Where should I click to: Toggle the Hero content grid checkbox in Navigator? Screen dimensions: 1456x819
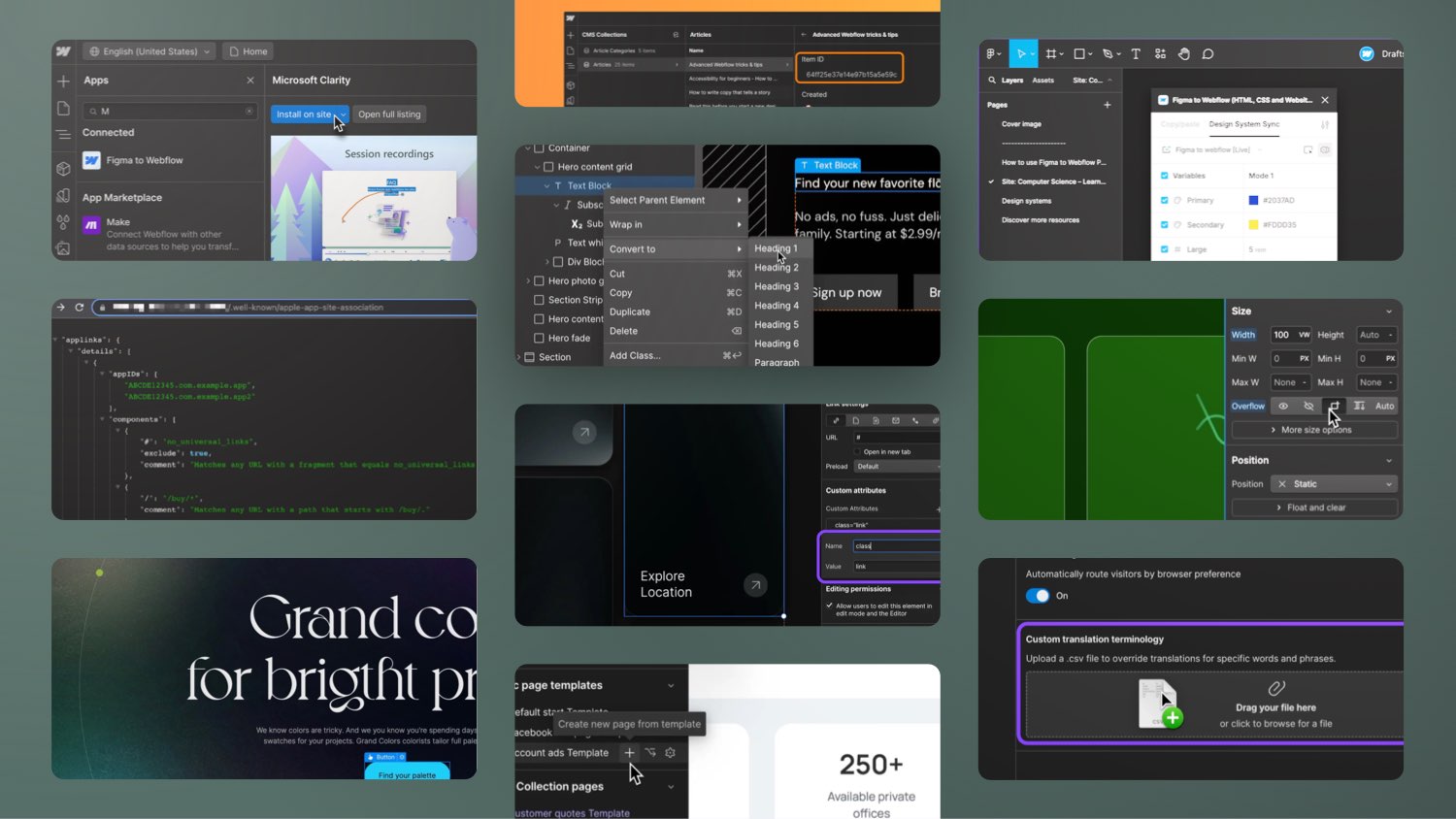[x=548, y=167]
